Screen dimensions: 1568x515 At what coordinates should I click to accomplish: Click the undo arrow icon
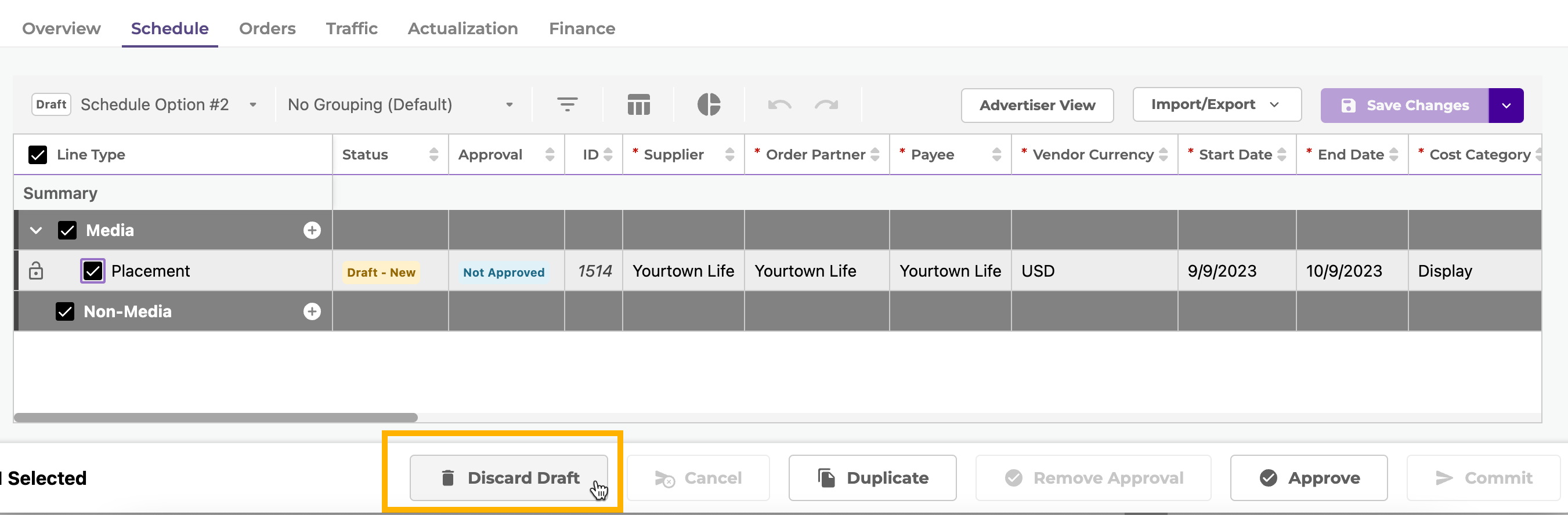779,104
